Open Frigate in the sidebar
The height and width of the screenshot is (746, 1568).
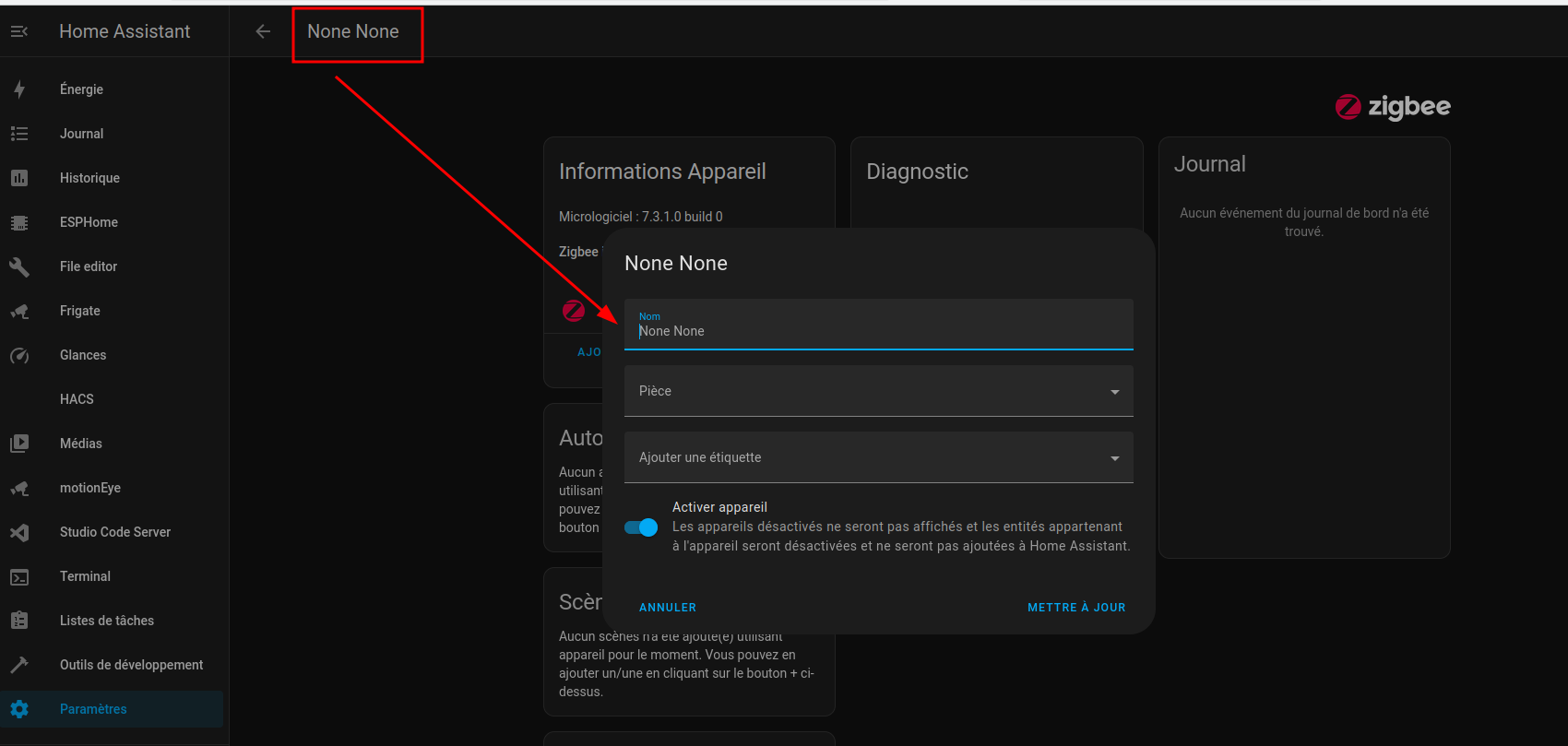click(x=112, y=311)
